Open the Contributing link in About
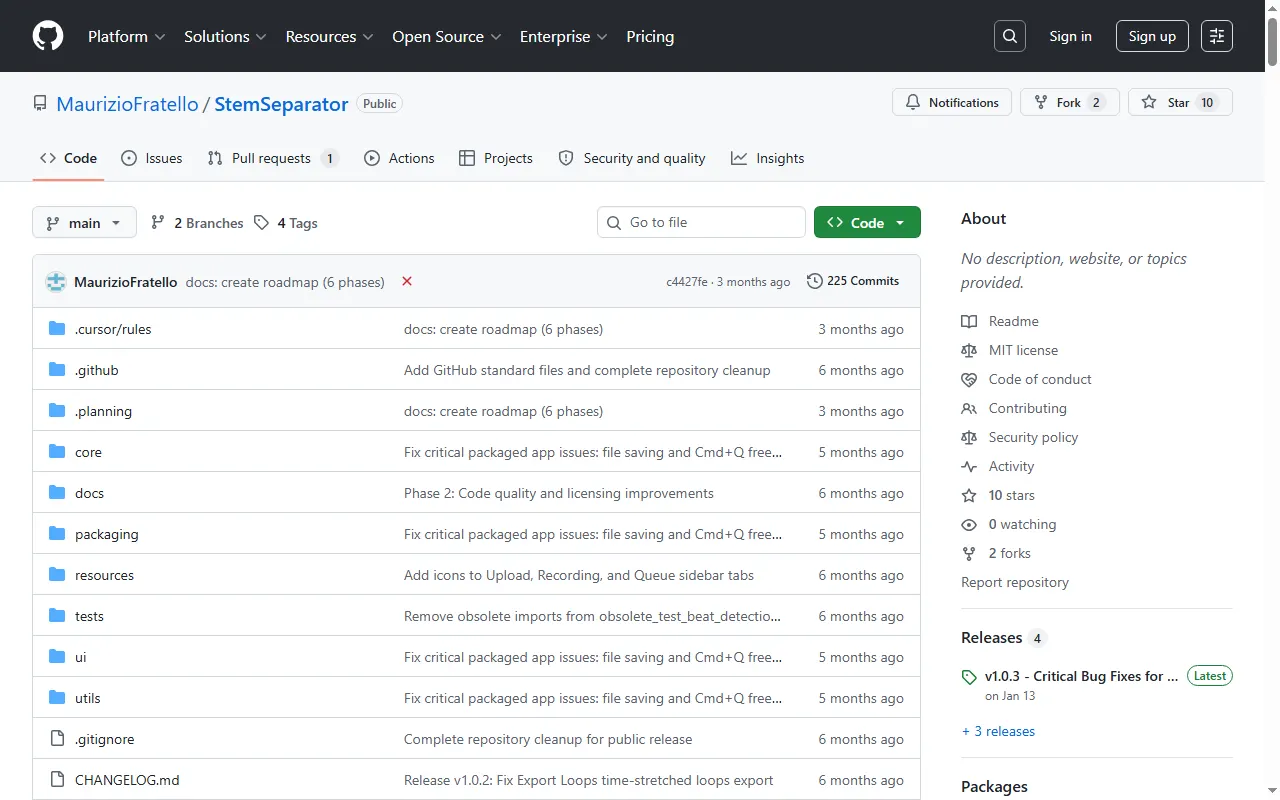The height and width of the screenshot is (800, 1280). pos(1028,408)
